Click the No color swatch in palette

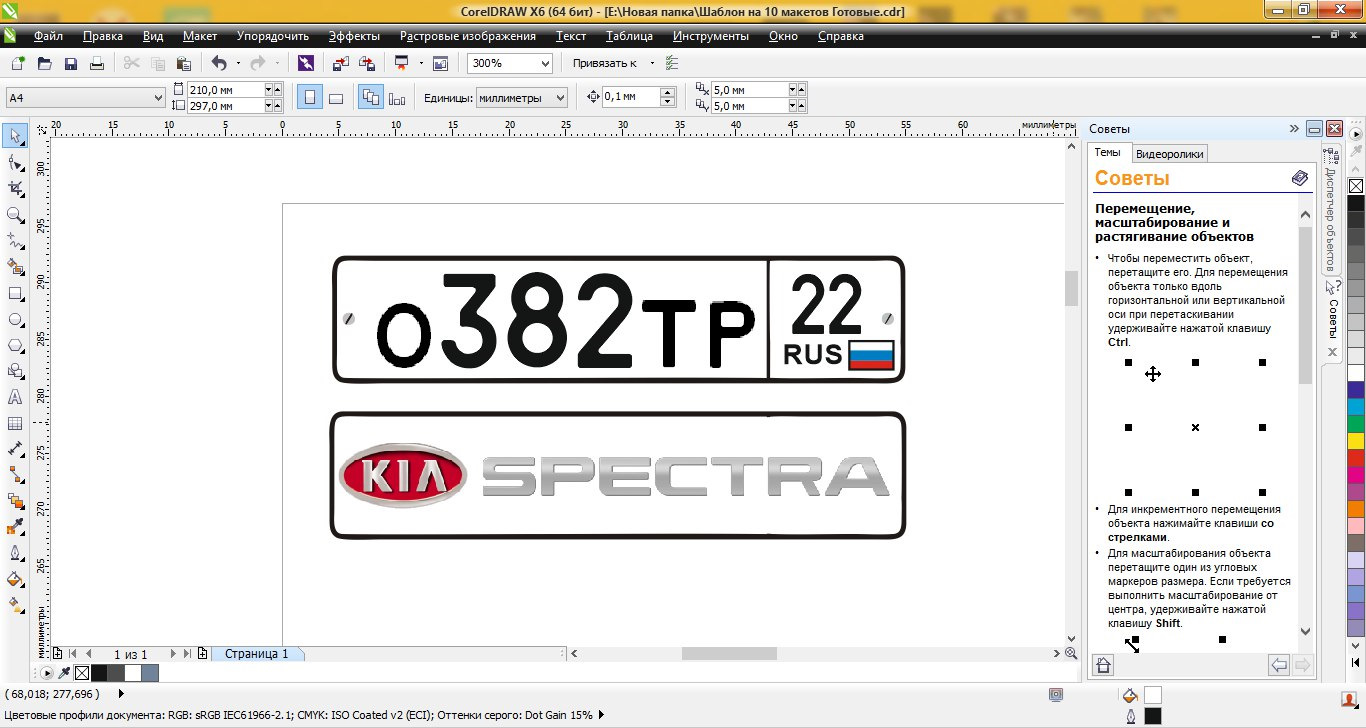click(1356, 186)
